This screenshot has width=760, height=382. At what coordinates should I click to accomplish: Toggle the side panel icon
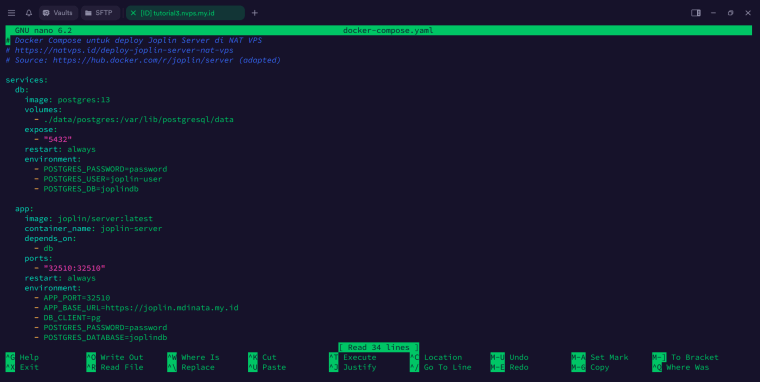pos(696,13)
